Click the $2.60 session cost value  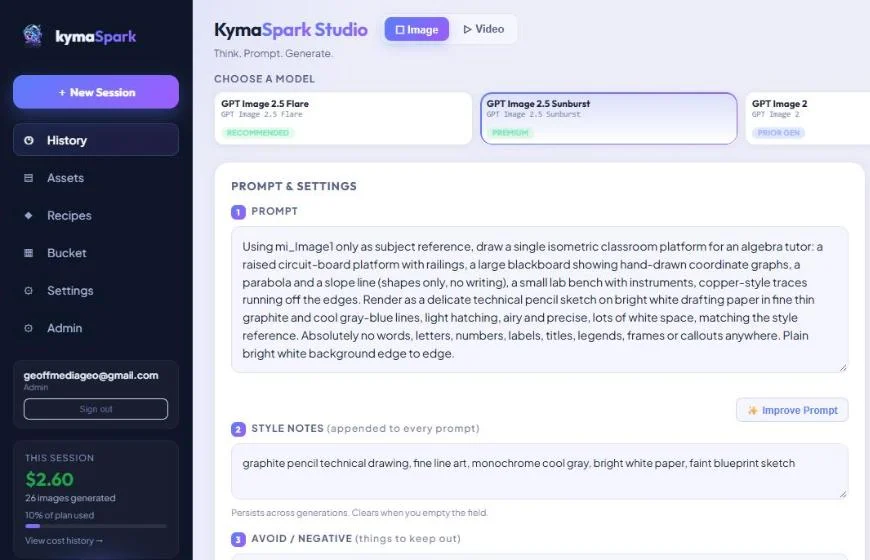click(x=49, y=479)
